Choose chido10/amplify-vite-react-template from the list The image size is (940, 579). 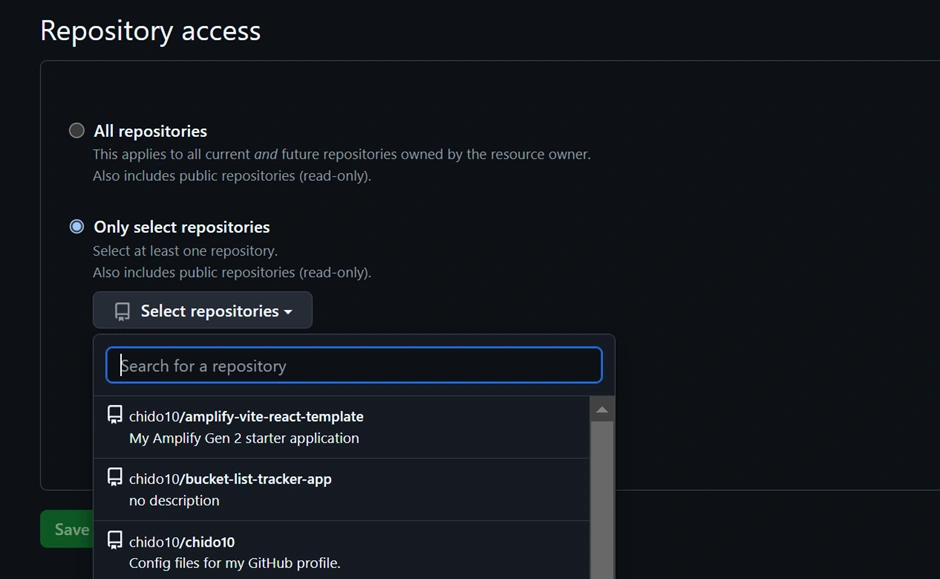coord(246,416)
